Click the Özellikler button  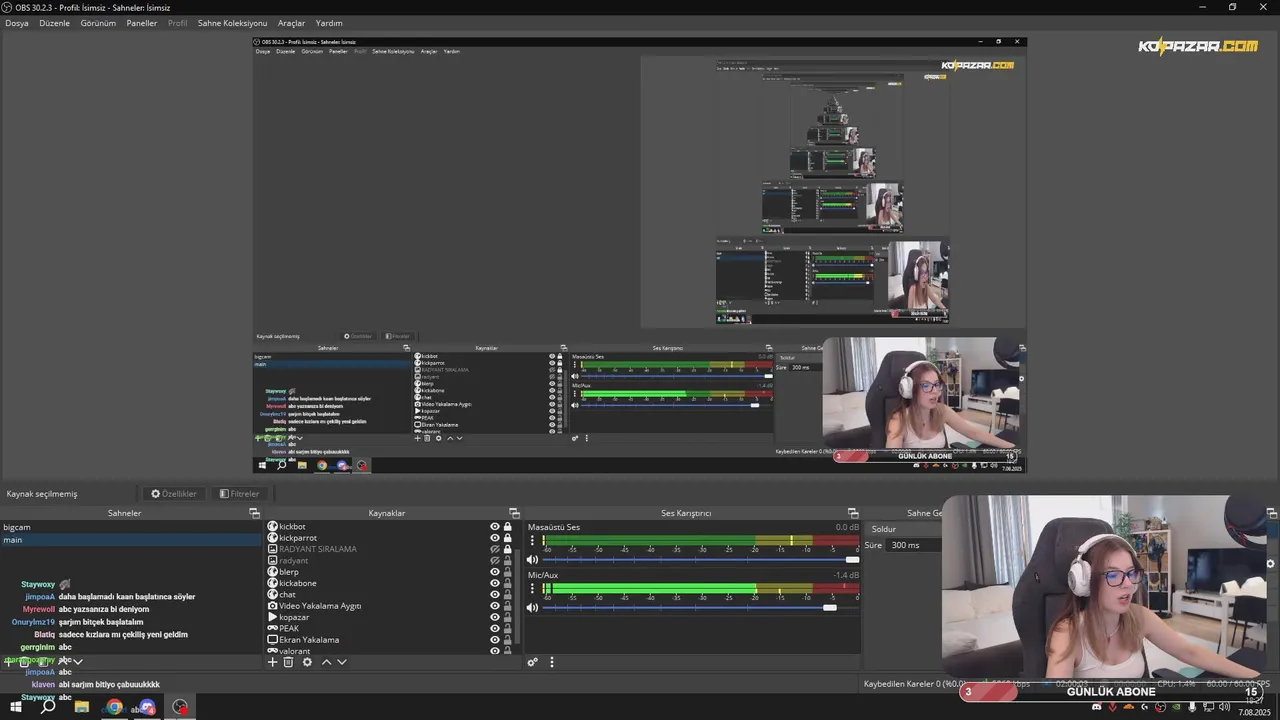174,494
